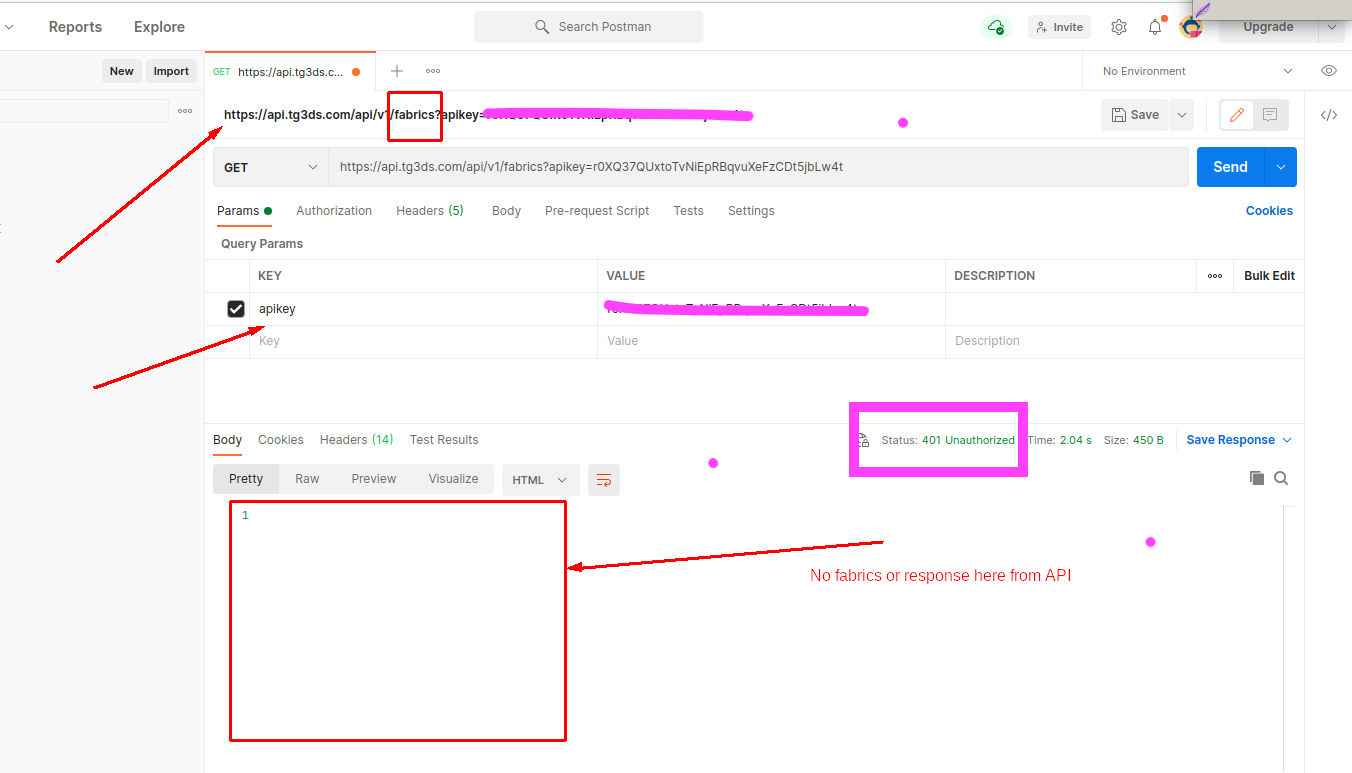1352x773 pixels.
Task: Open Settings gear icon in header
Action: click(x=1119, y=27)
